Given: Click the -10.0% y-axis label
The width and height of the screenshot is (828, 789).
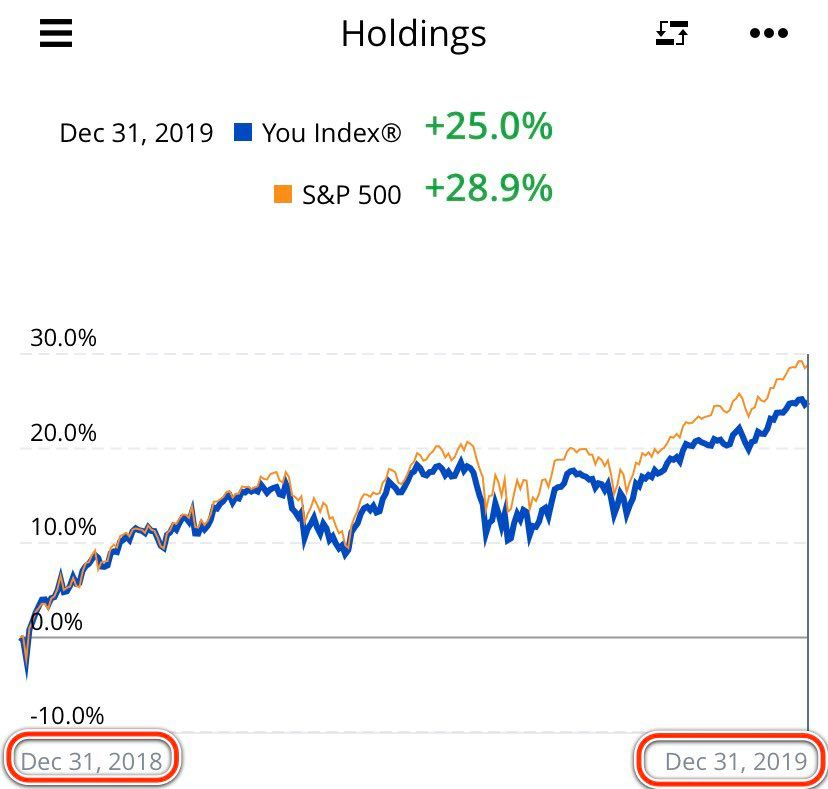Looking at the screenshot, I should pyautogui.click(x=66, y=716).
